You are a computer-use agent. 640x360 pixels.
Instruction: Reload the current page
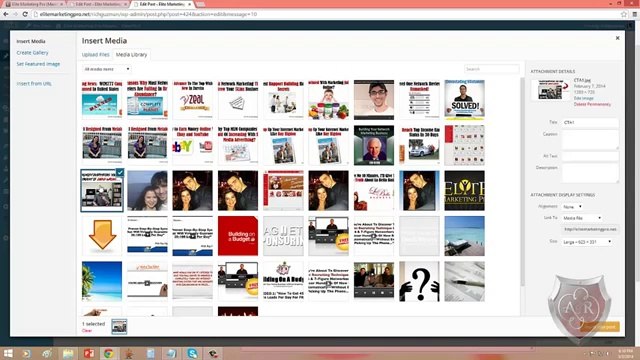click(25, 14)
